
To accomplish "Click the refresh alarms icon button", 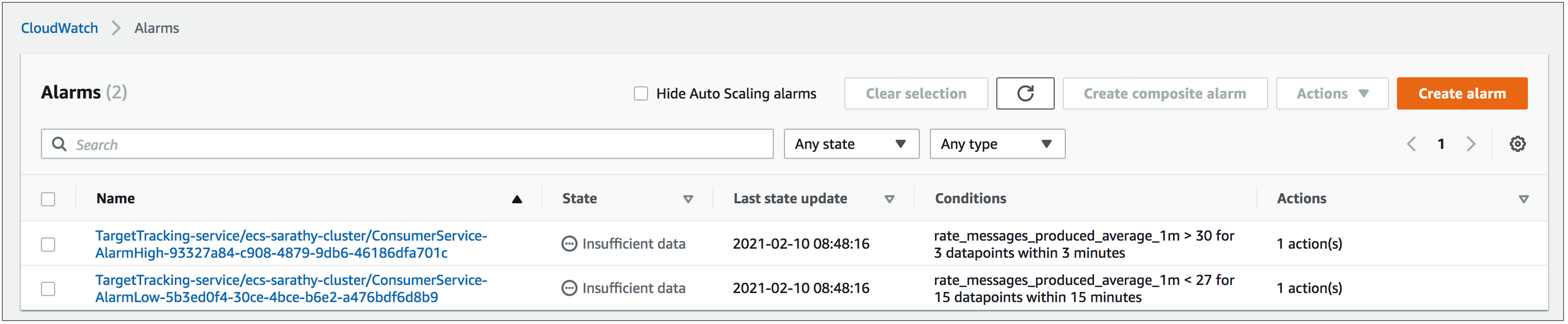I will click(1025, 93).
